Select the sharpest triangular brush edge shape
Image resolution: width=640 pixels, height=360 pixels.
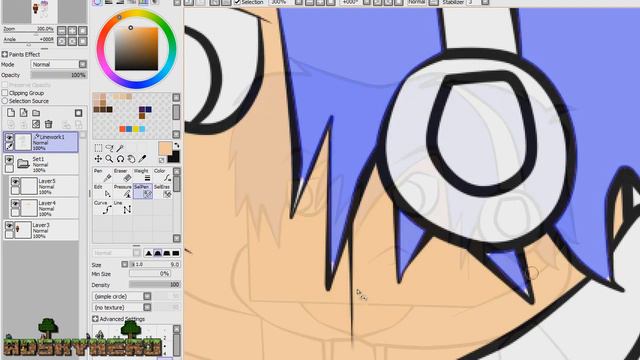[149, 253]
